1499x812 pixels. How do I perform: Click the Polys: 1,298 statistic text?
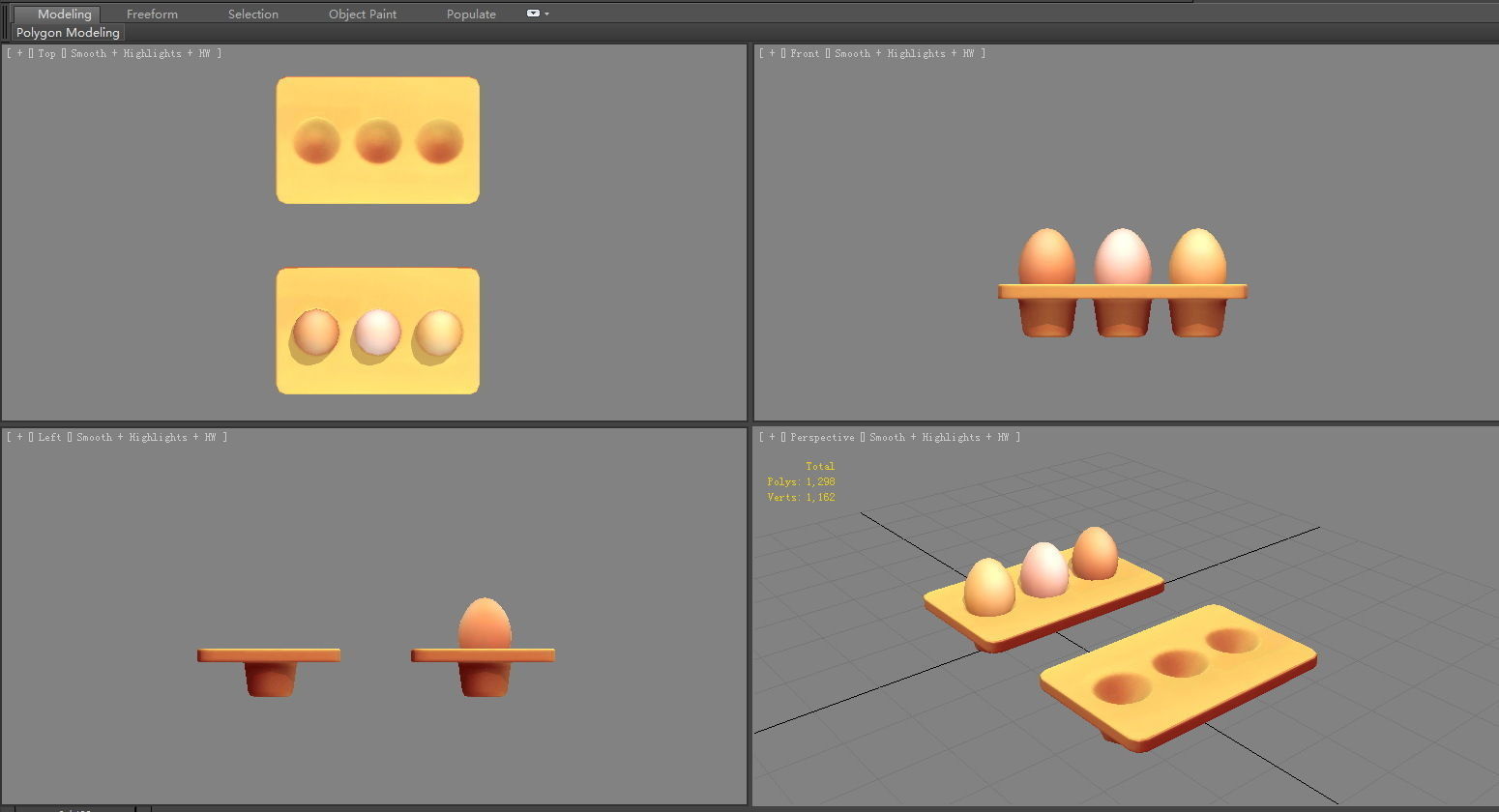click(801, 481)
